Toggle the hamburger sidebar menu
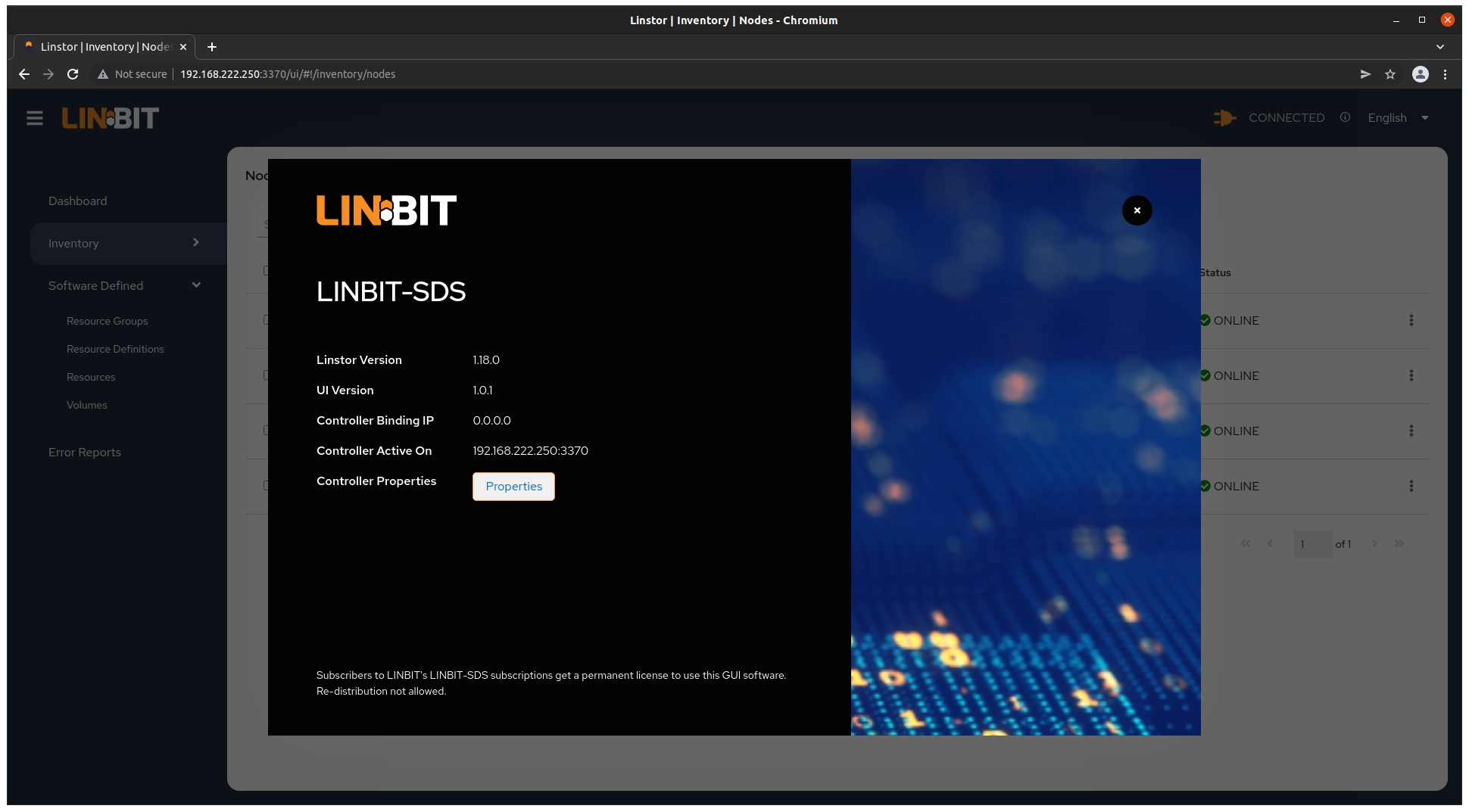The image size is (1469, 812). pos(35,118)
